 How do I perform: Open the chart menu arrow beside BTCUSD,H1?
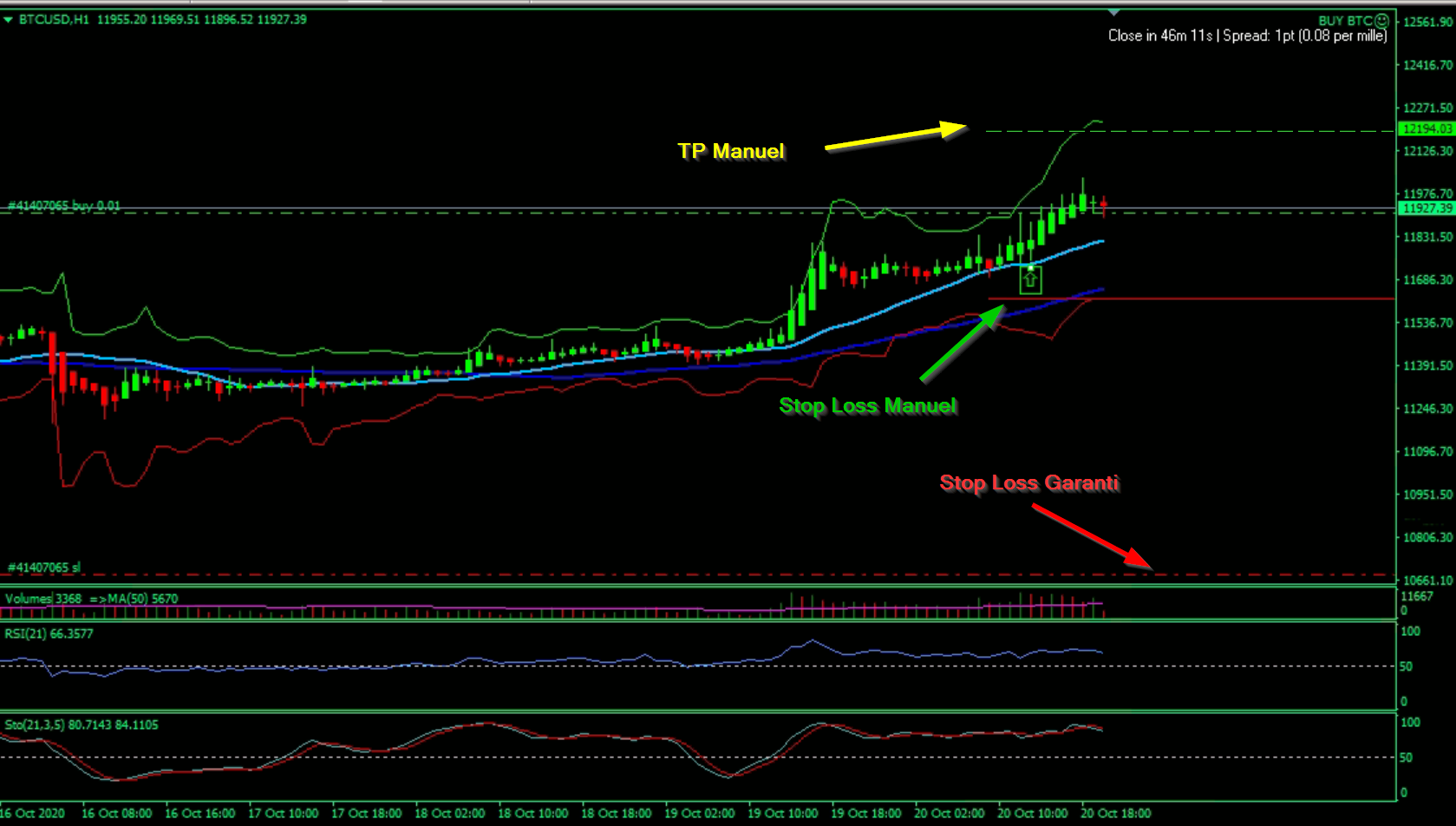pos(8,19)
